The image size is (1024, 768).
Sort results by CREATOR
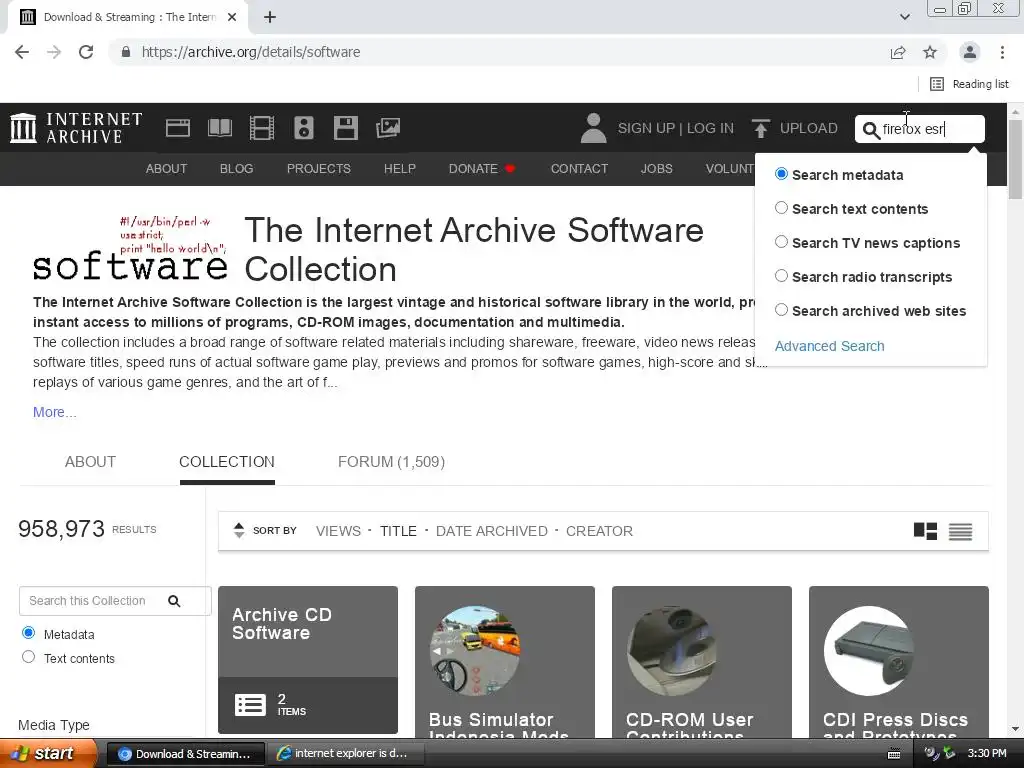pyautogui.click(x=600, y=531)
